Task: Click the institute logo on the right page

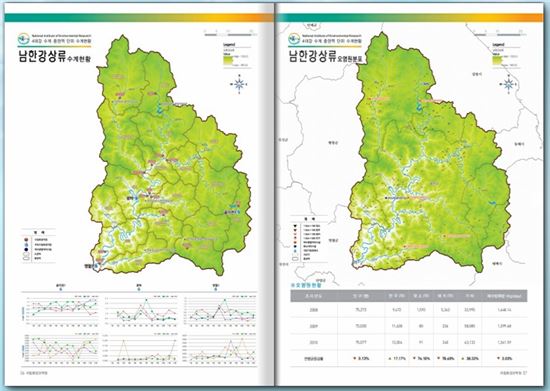Action: point(294,39)
